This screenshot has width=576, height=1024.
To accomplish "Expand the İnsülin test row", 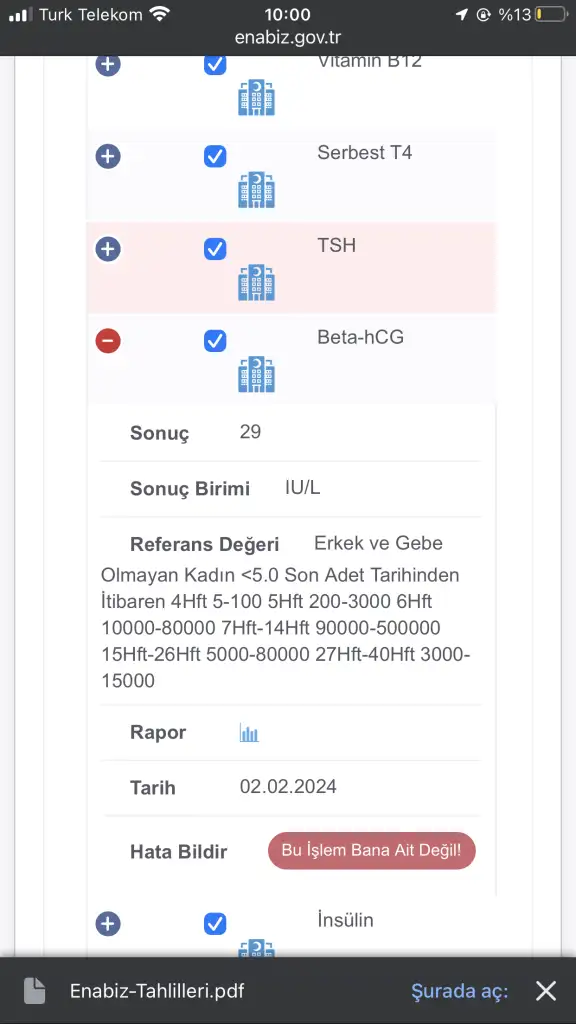I will [108, 924].
